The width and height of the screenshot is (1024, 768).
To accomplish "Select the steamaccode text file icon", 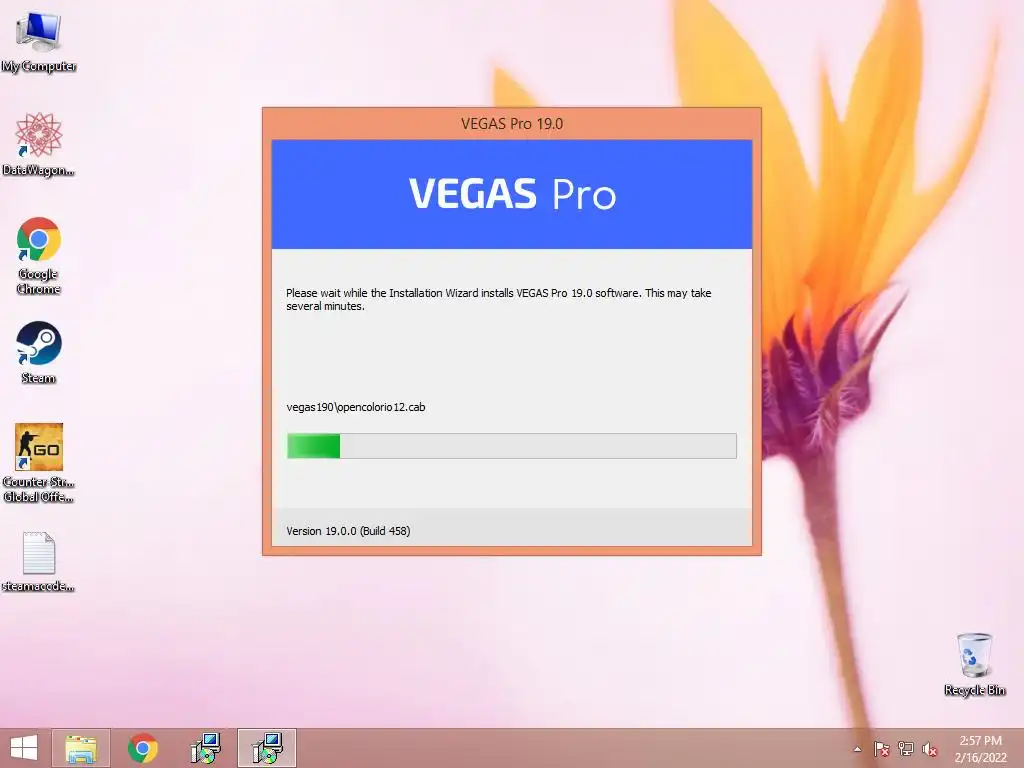I will [x=39, y=562].
